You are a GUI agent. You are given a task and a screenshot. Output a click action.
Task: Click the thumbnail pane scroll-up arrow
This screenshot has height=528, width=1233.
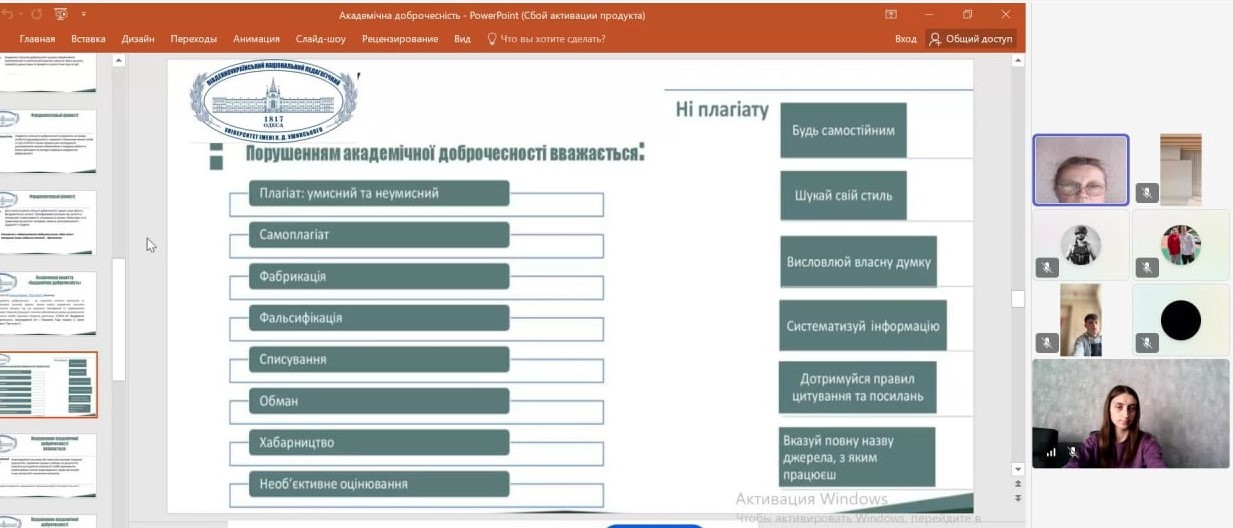[118, 61]
